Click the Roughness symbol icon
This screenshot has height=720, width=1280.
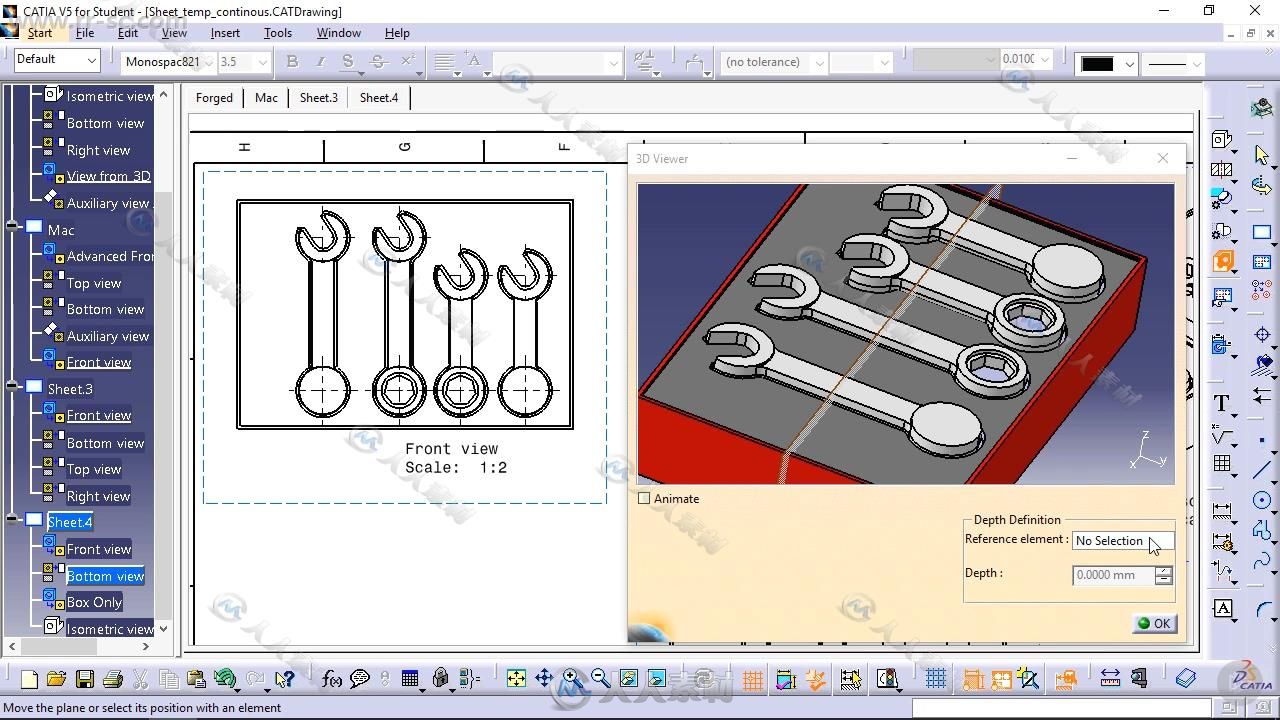click(x=1221, y=435)
